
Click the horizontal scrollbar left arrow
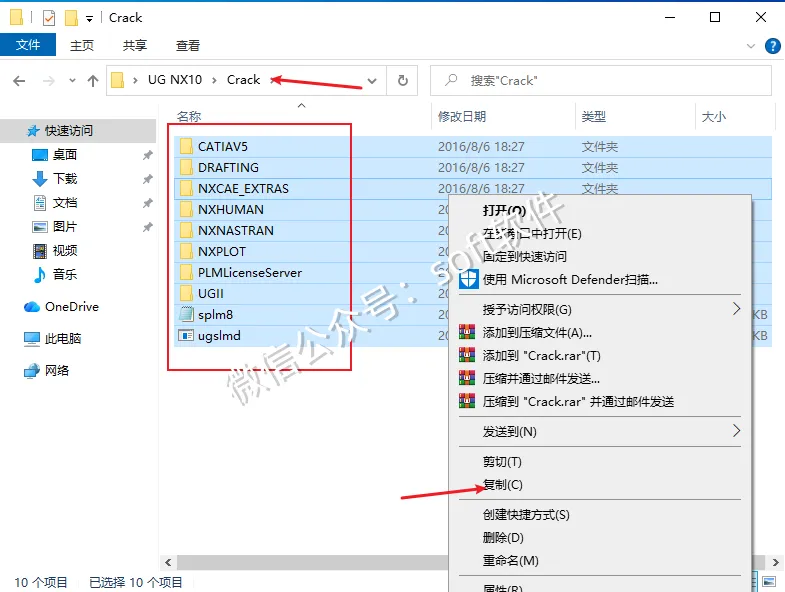click(x=168, y=562)
